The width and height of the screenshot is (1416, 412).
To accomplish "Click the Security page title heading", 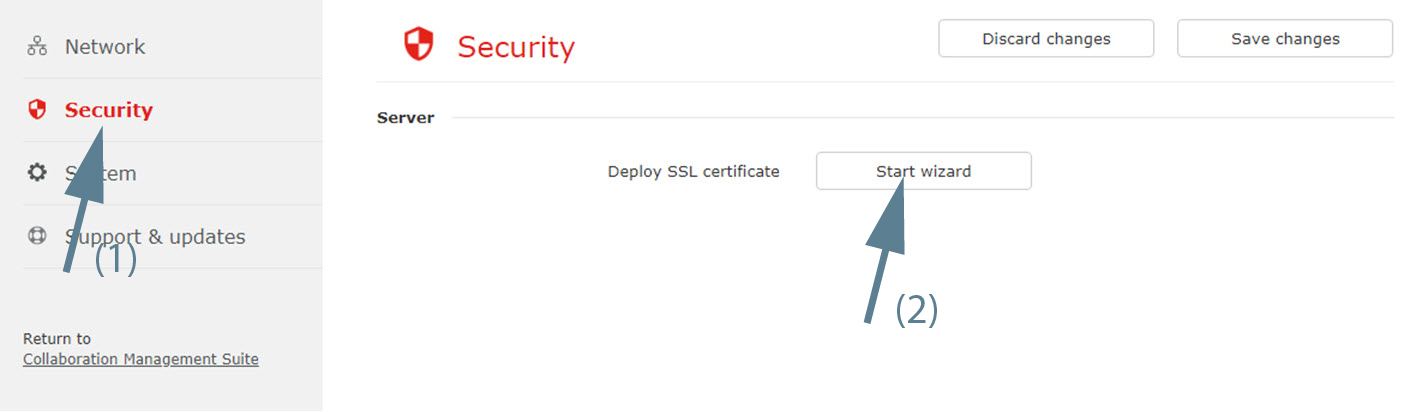I will click(516, 47).
